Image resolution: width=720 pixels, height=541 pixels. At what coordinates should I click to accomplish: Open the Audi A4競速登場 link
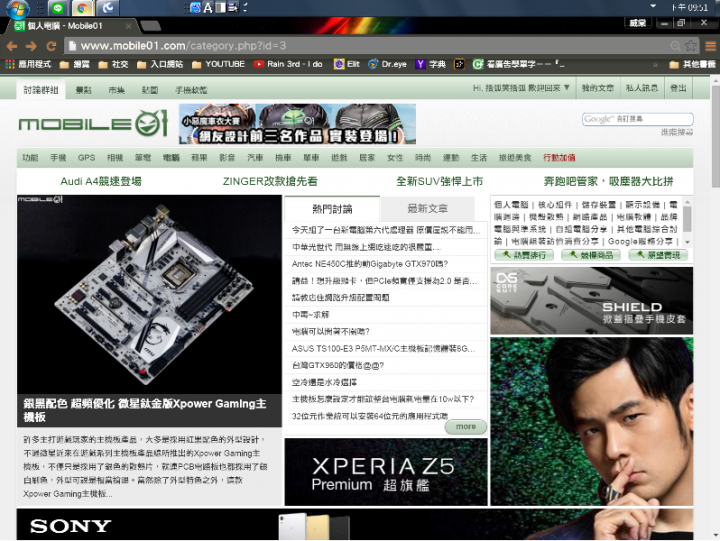coord(101,181)
